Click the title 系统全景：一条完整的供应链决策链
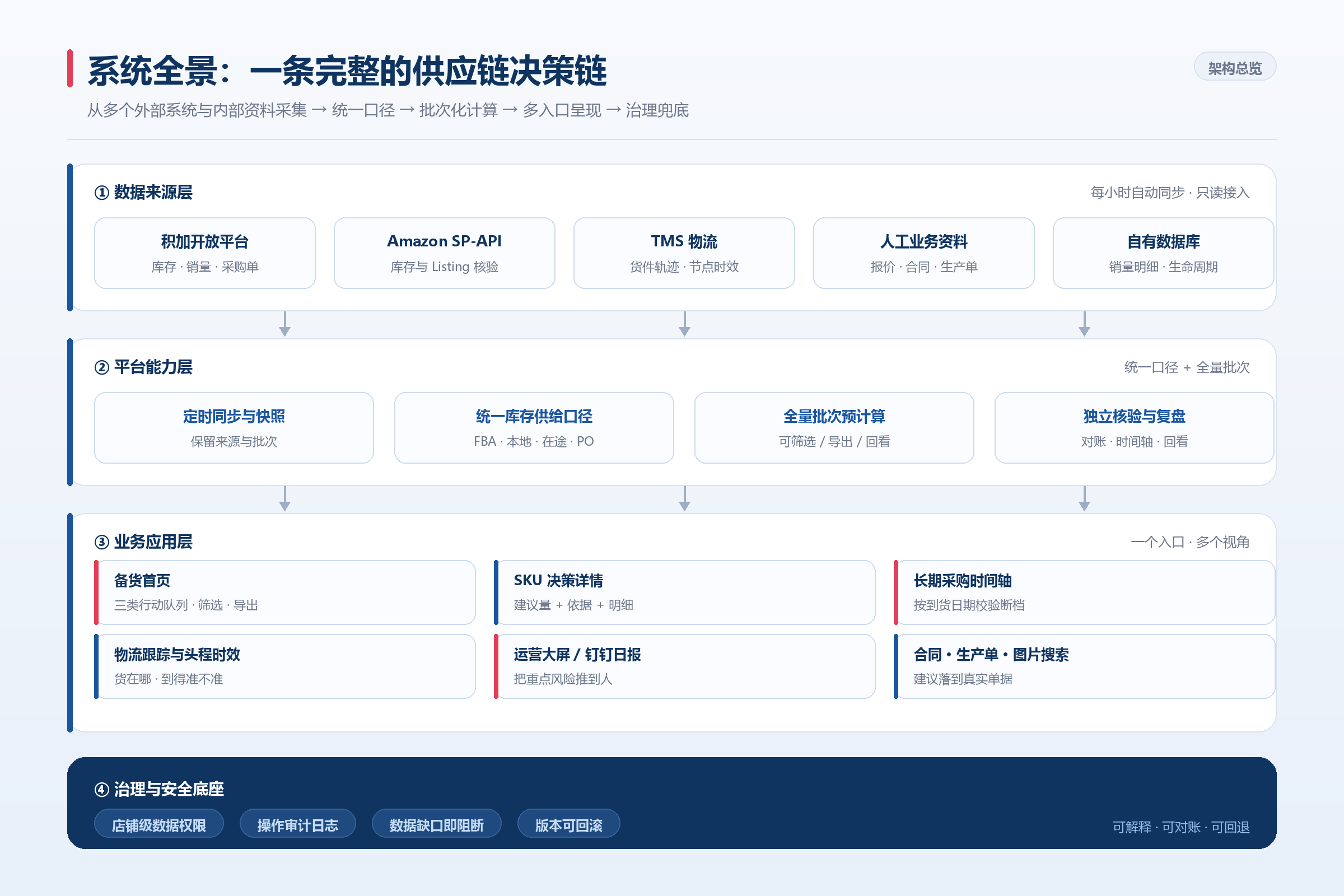Viewport: 1344px width, 896px height. point(347,71)
